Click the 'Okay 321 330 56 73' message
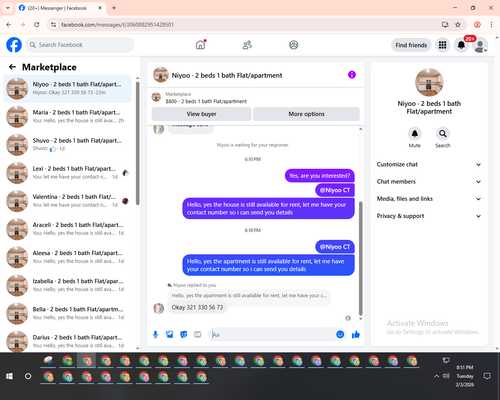 tap(197, 307)
